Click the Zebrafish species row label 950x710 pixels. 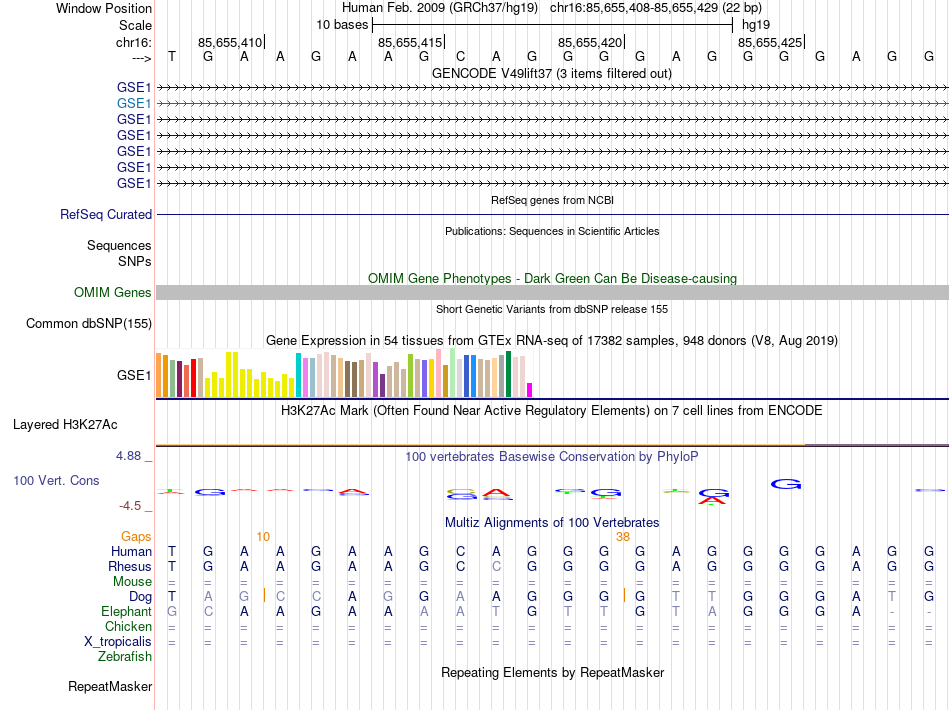(125, 656)
